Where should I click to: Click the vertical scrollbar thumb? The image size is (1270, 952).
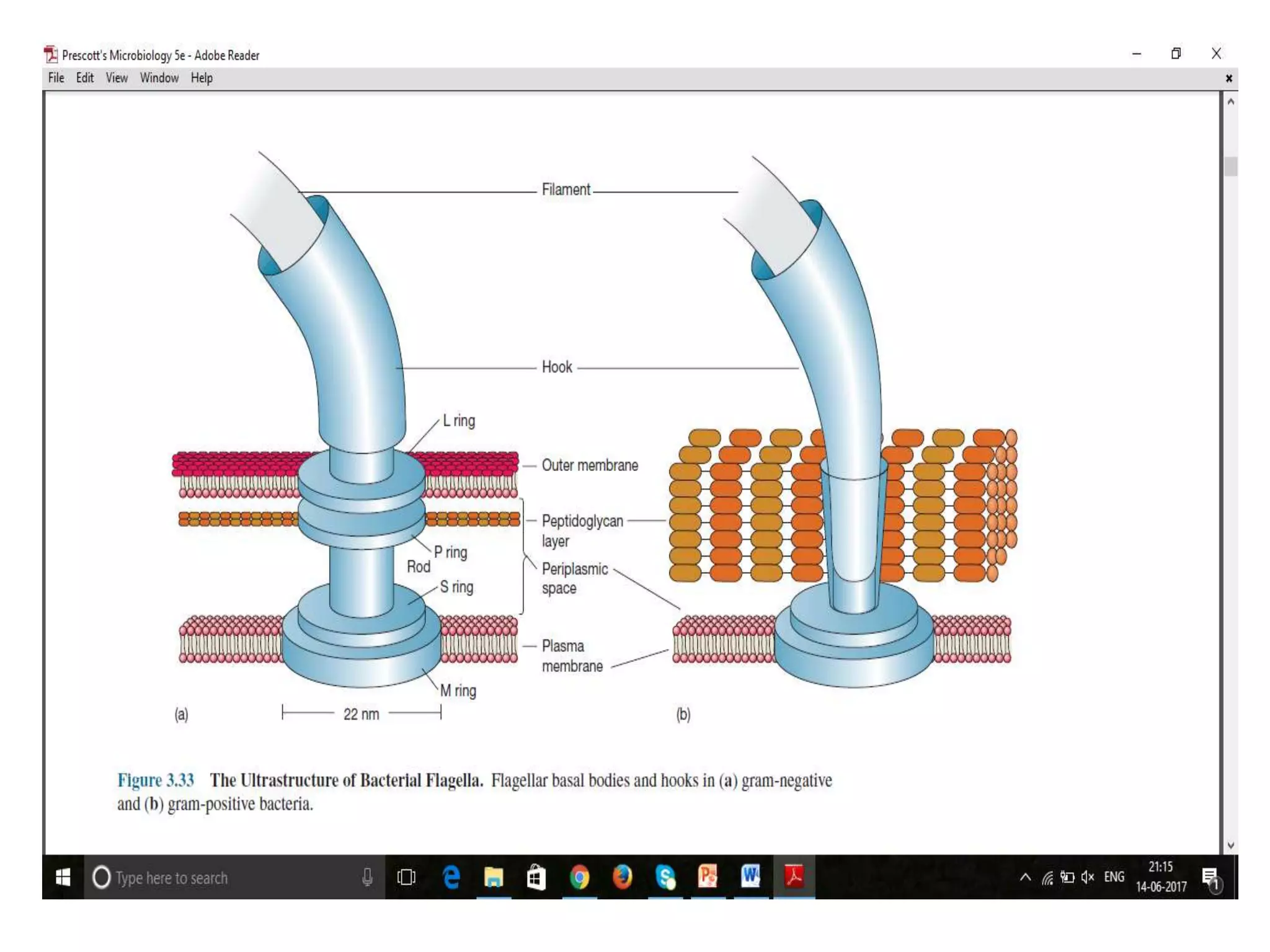1231,167
